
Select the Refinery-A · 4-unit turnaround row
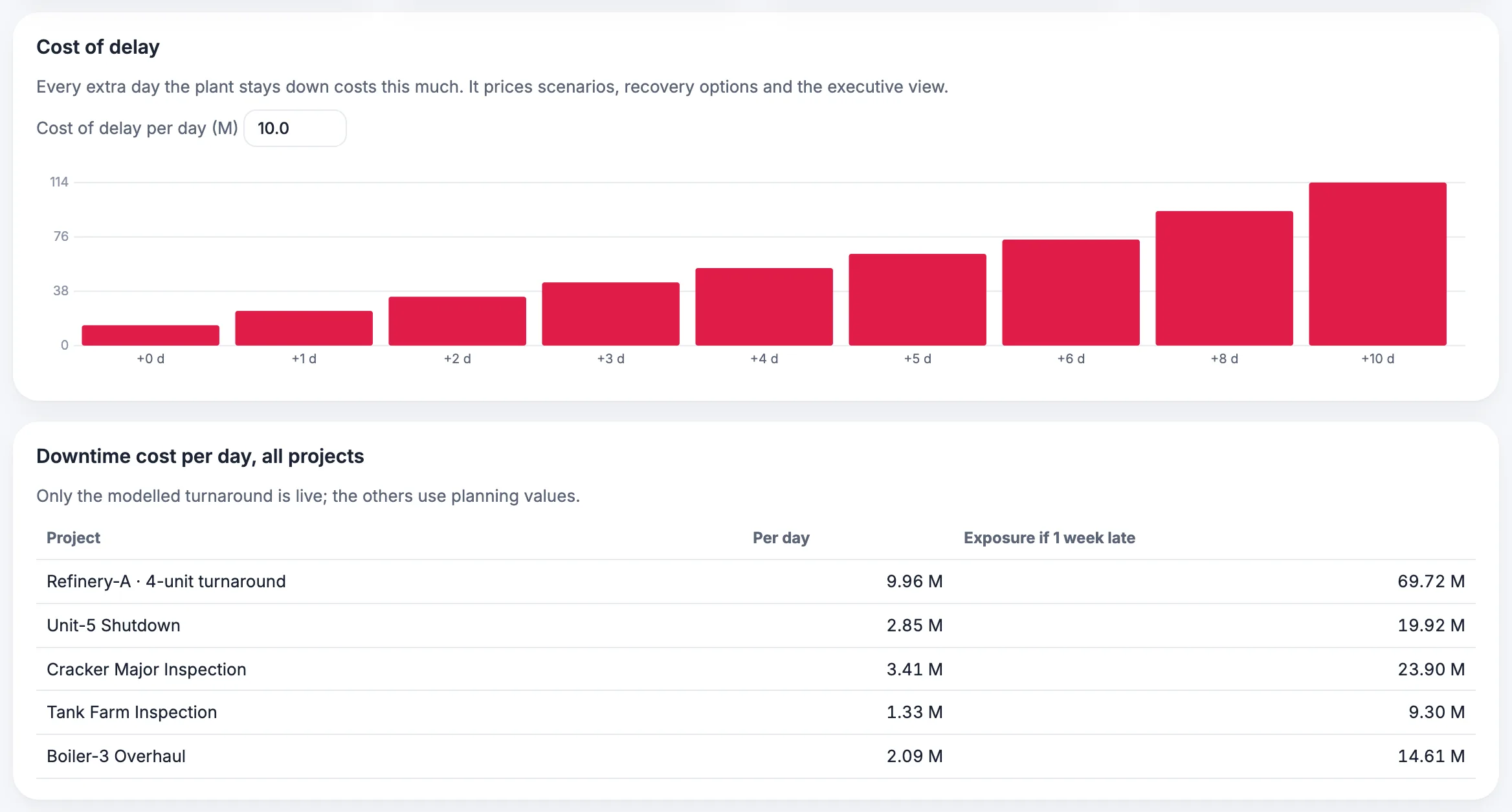[x=756, y=581]
